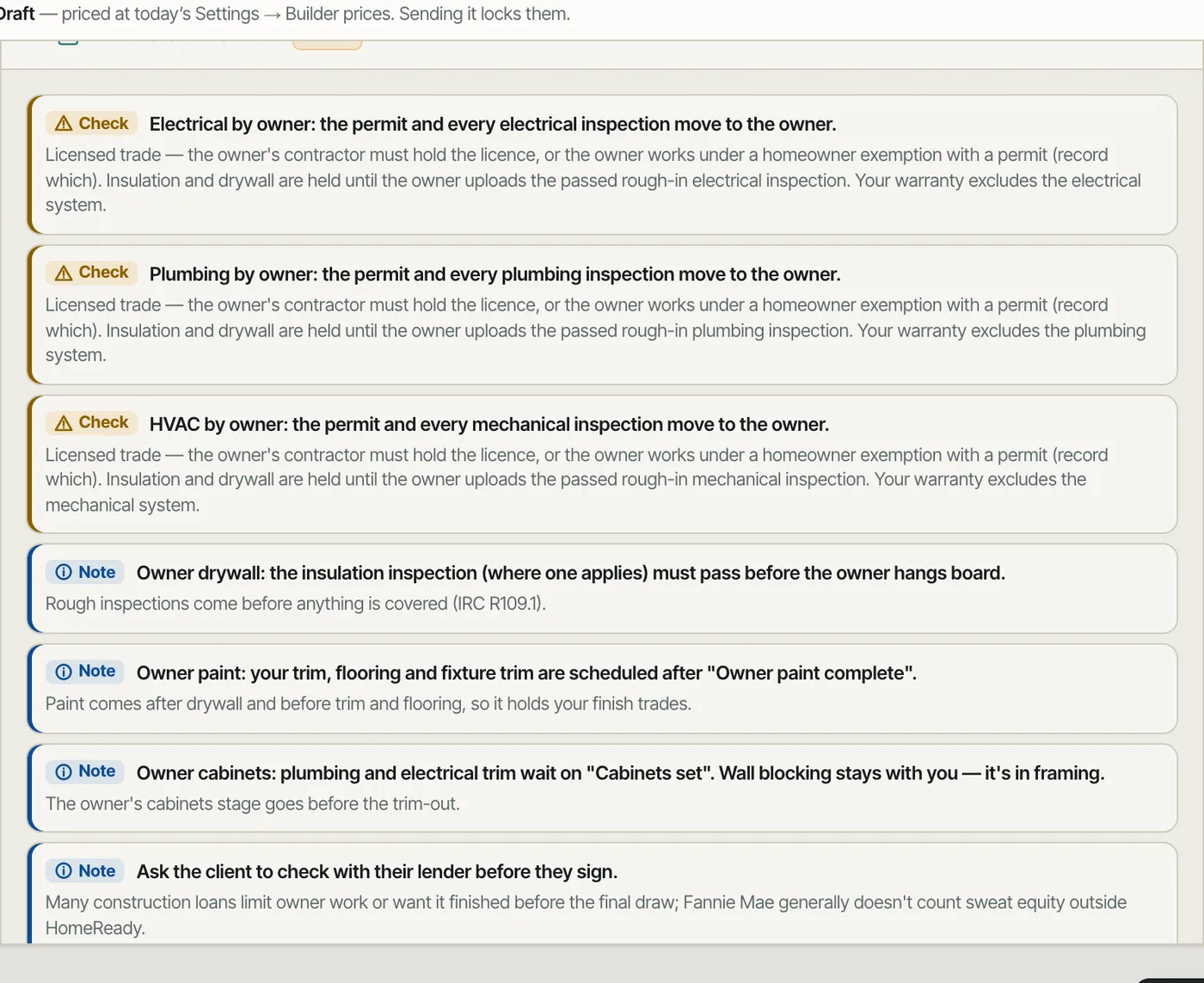Click the paragraph ending "Your warranty excludes the plumbing system."
Viewport: 1204px width, 983px height.
point(596,330)
